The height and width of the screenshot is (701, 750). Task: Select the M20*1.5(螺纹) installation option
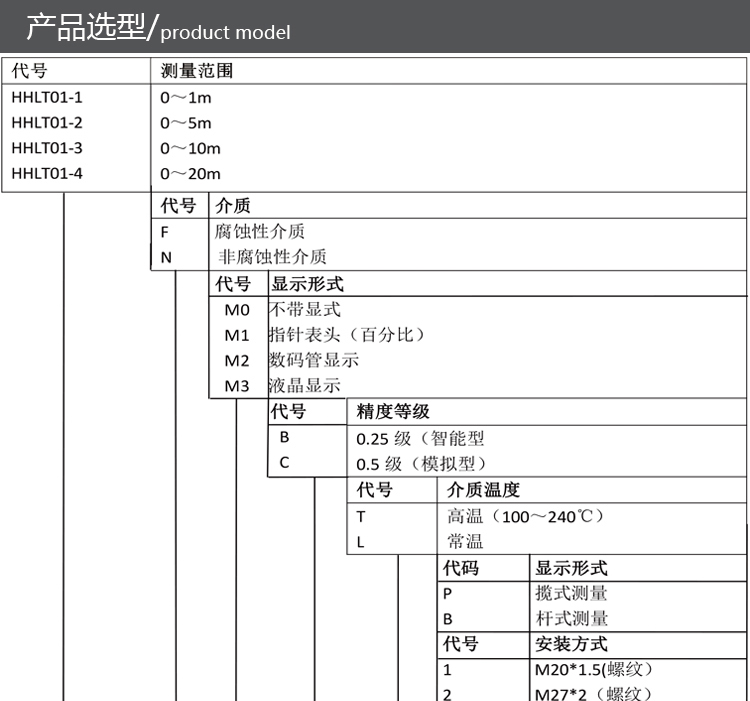pyautogui.click(x=594, y=670)
